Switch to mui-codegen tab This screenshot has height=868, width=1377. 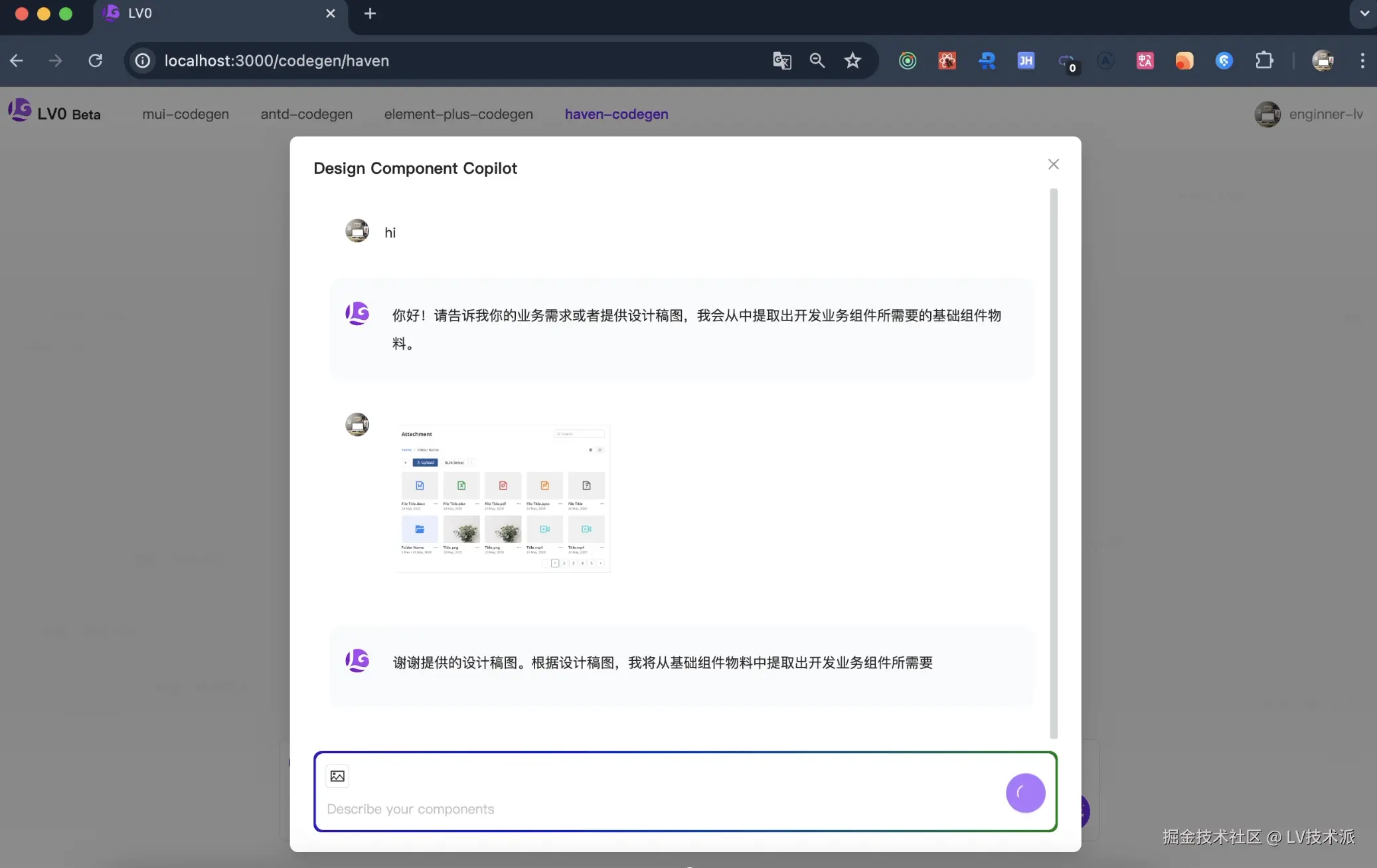(185, 114)
